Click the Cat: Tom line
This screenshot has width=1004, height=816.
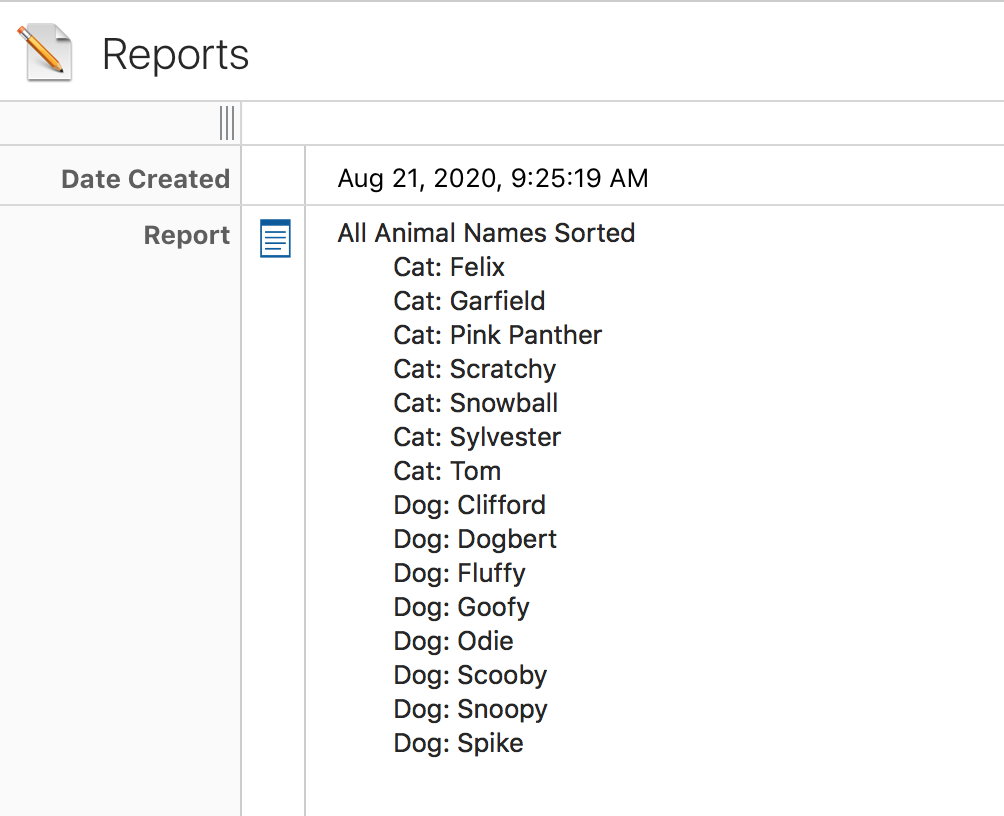[x=447, y=471]
